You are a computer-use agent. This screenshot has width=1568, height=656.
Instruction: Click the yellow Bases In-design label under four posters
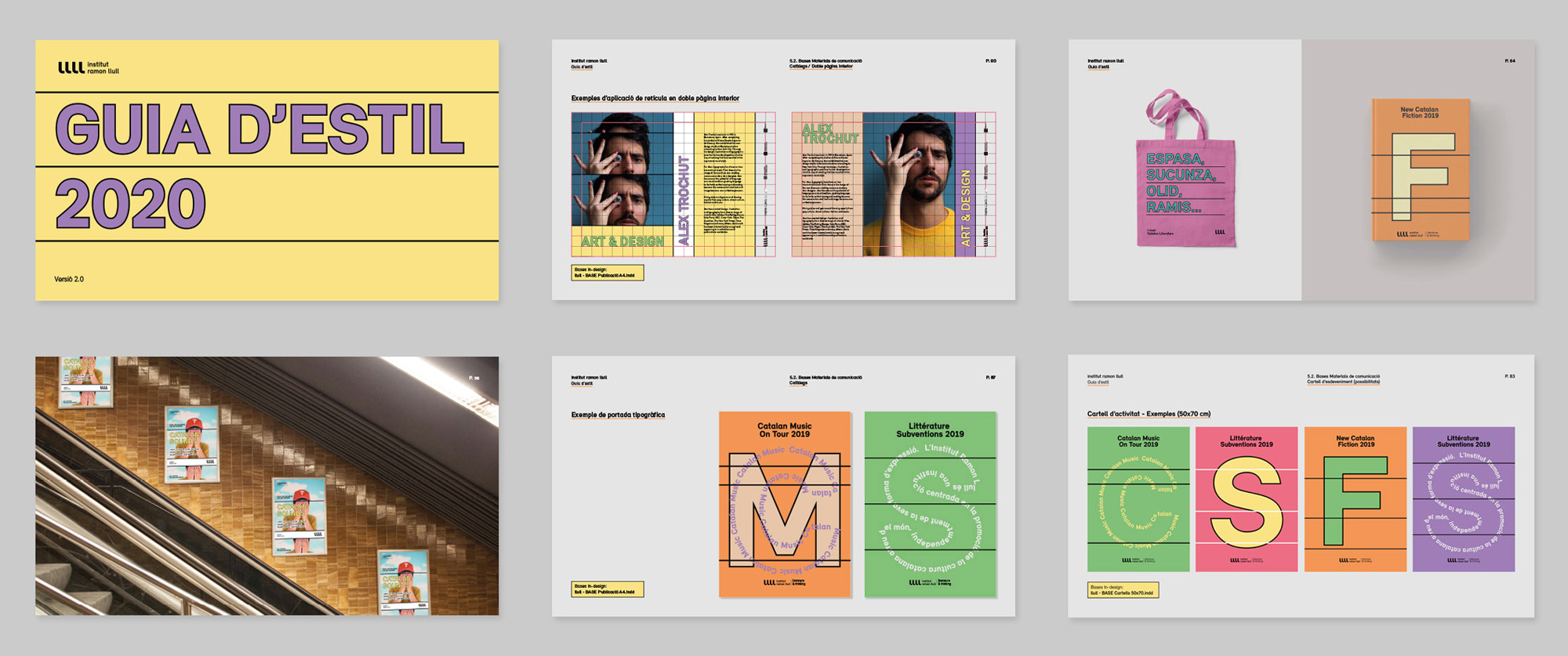point(1123,590)
